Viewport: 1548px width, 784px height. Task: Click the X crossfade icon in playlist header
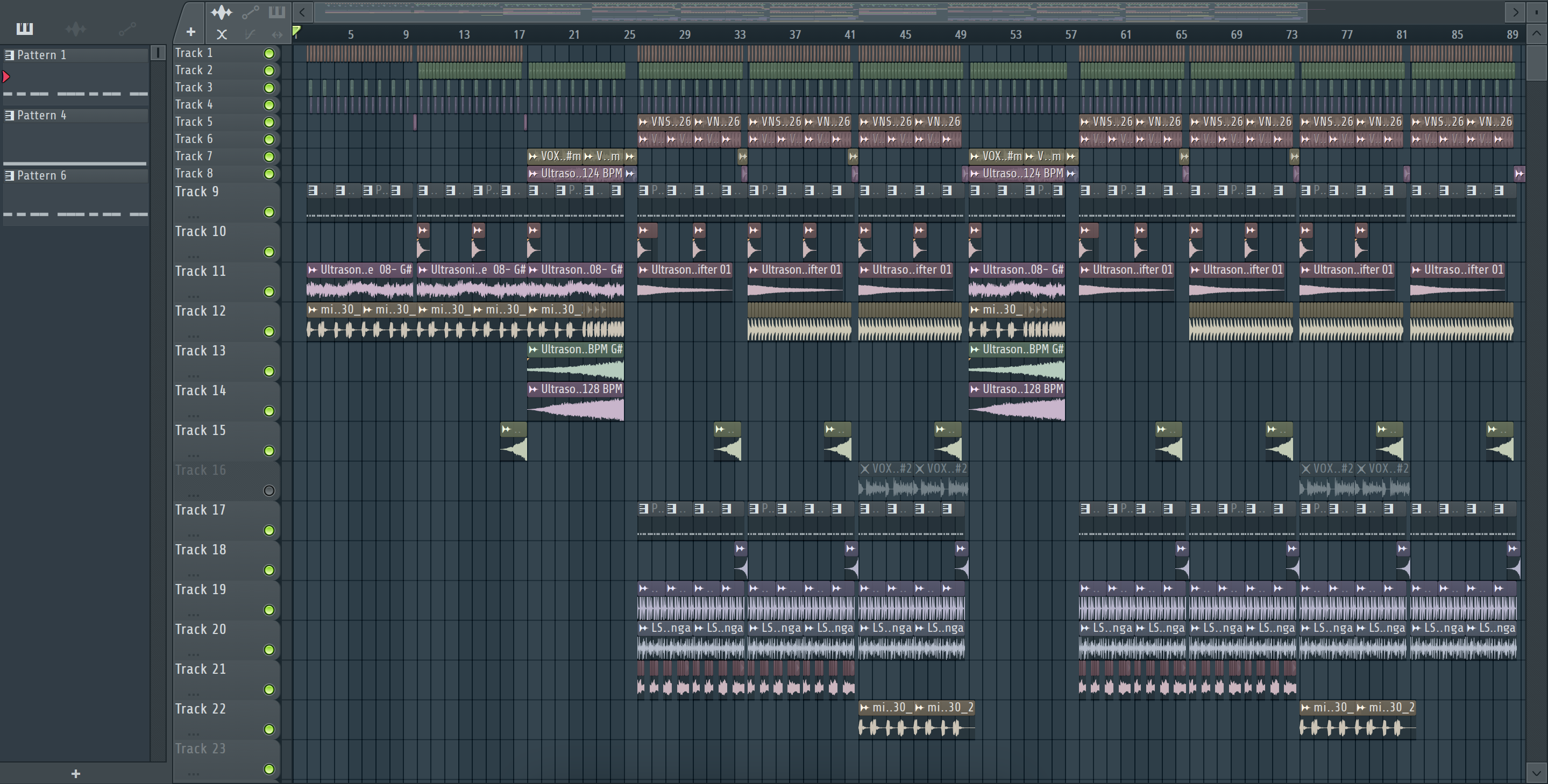click(x=222, y=34)
